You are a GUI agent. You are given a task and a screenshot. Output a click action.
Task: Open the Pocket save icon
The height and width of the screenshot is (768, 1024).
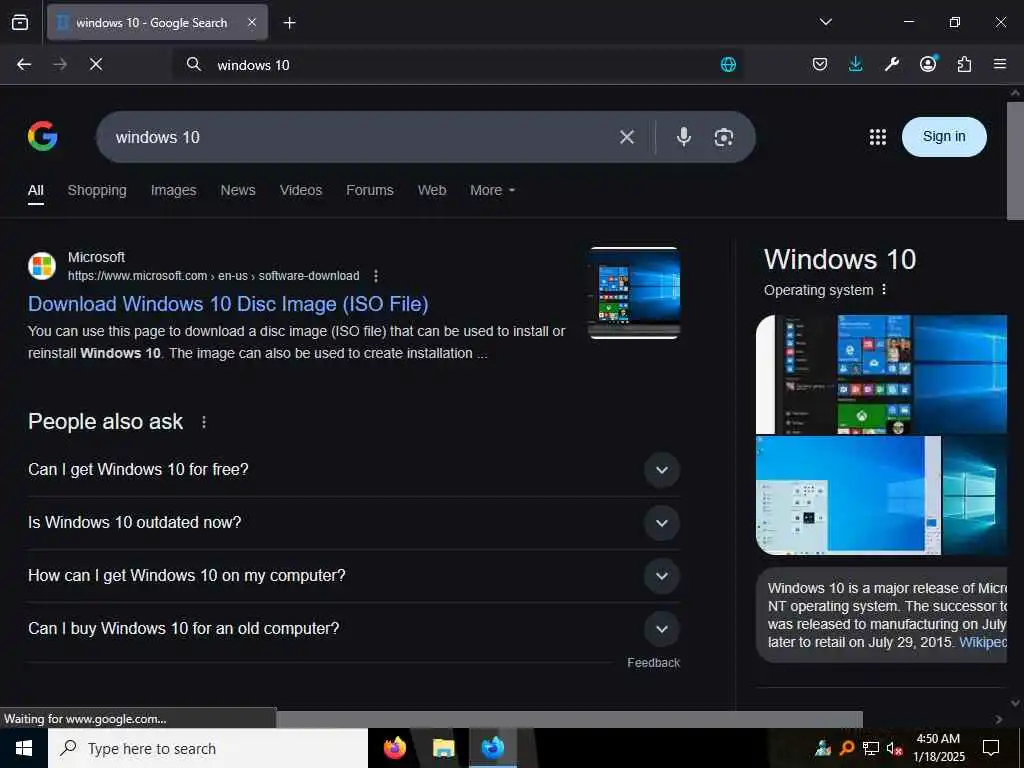tap(820, 64)
